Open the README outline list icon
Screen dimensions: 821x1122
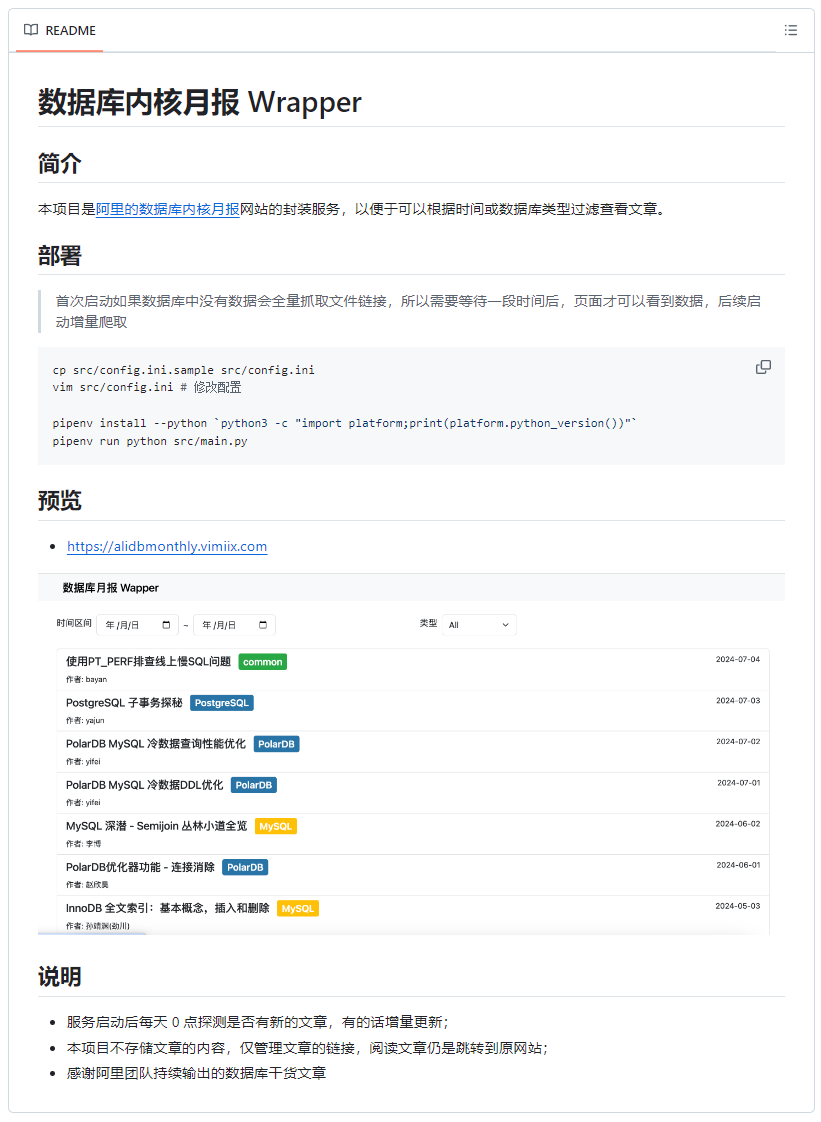click(x=790, y=30)
